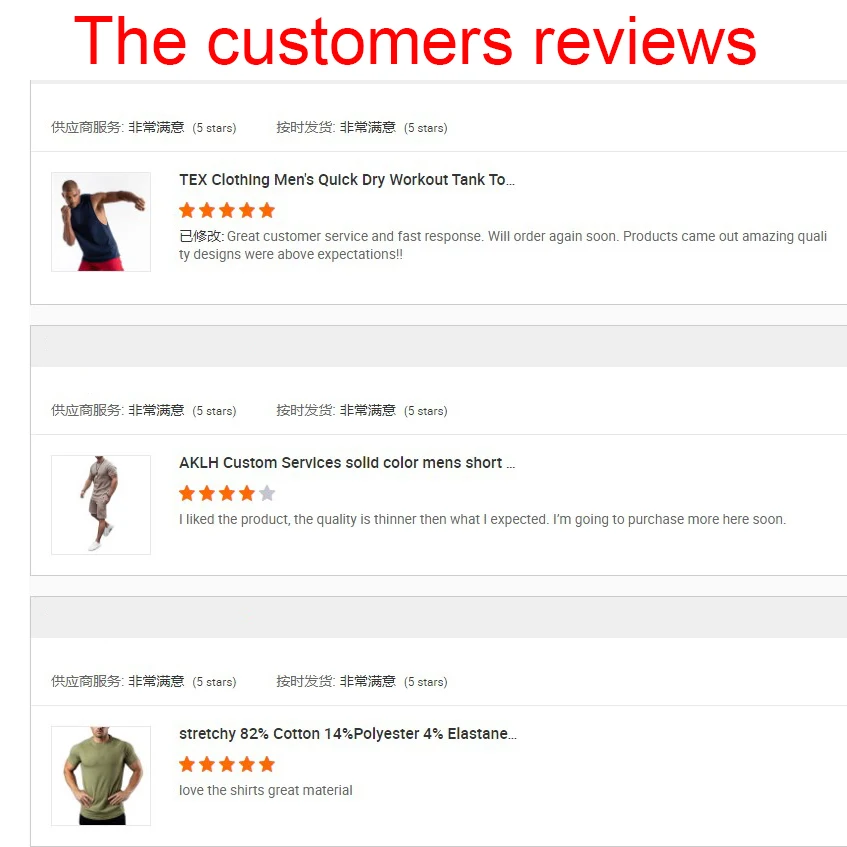Image resolution: width=847 pixels, height=847 pixels.
Task: Open TEX Clothing Men's Quick Dry Workout link
Action: click(347, 180)
